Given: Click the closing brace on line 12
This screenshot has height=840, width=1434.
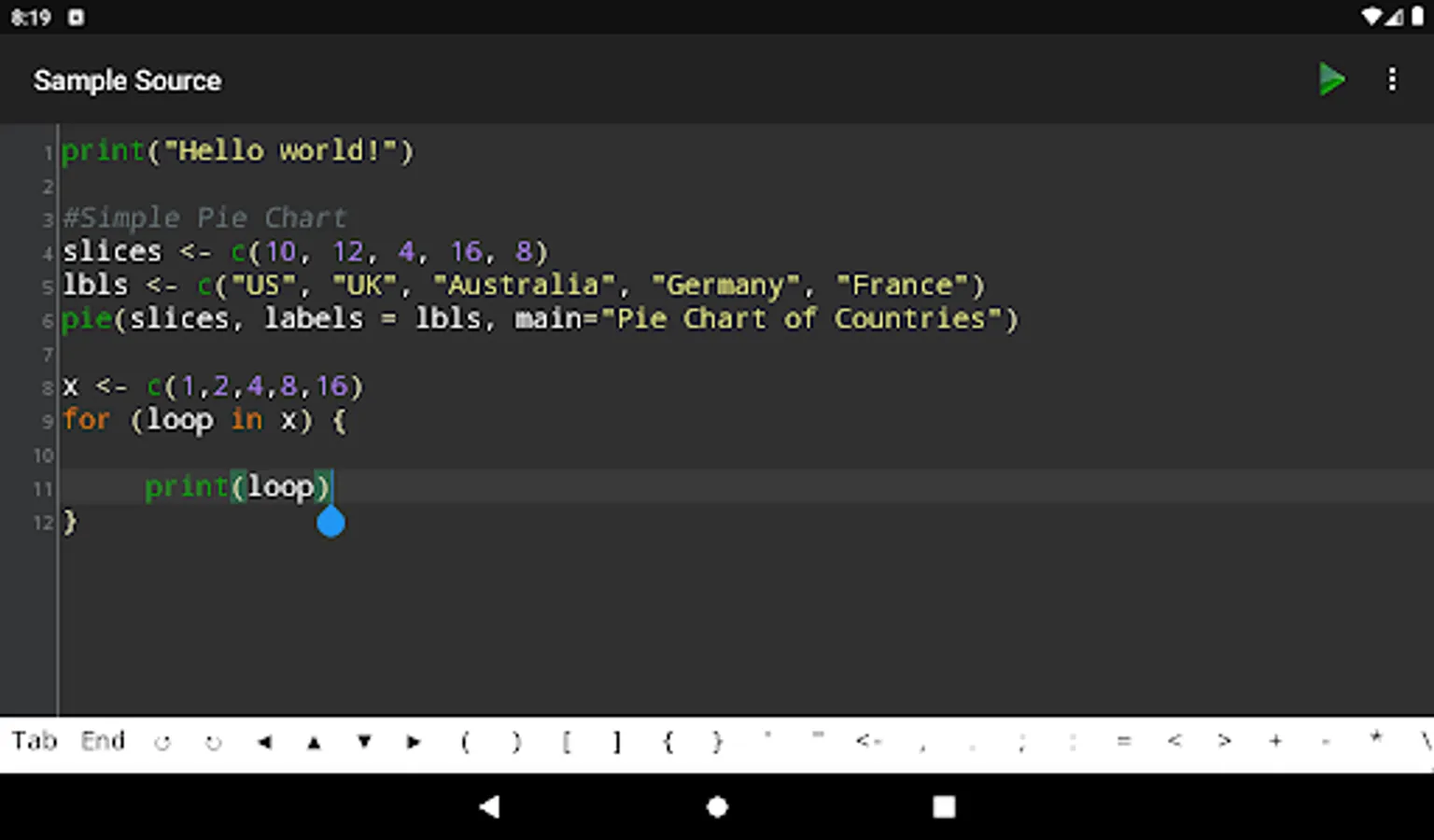Looking at the screenshot, I should 70,521.
